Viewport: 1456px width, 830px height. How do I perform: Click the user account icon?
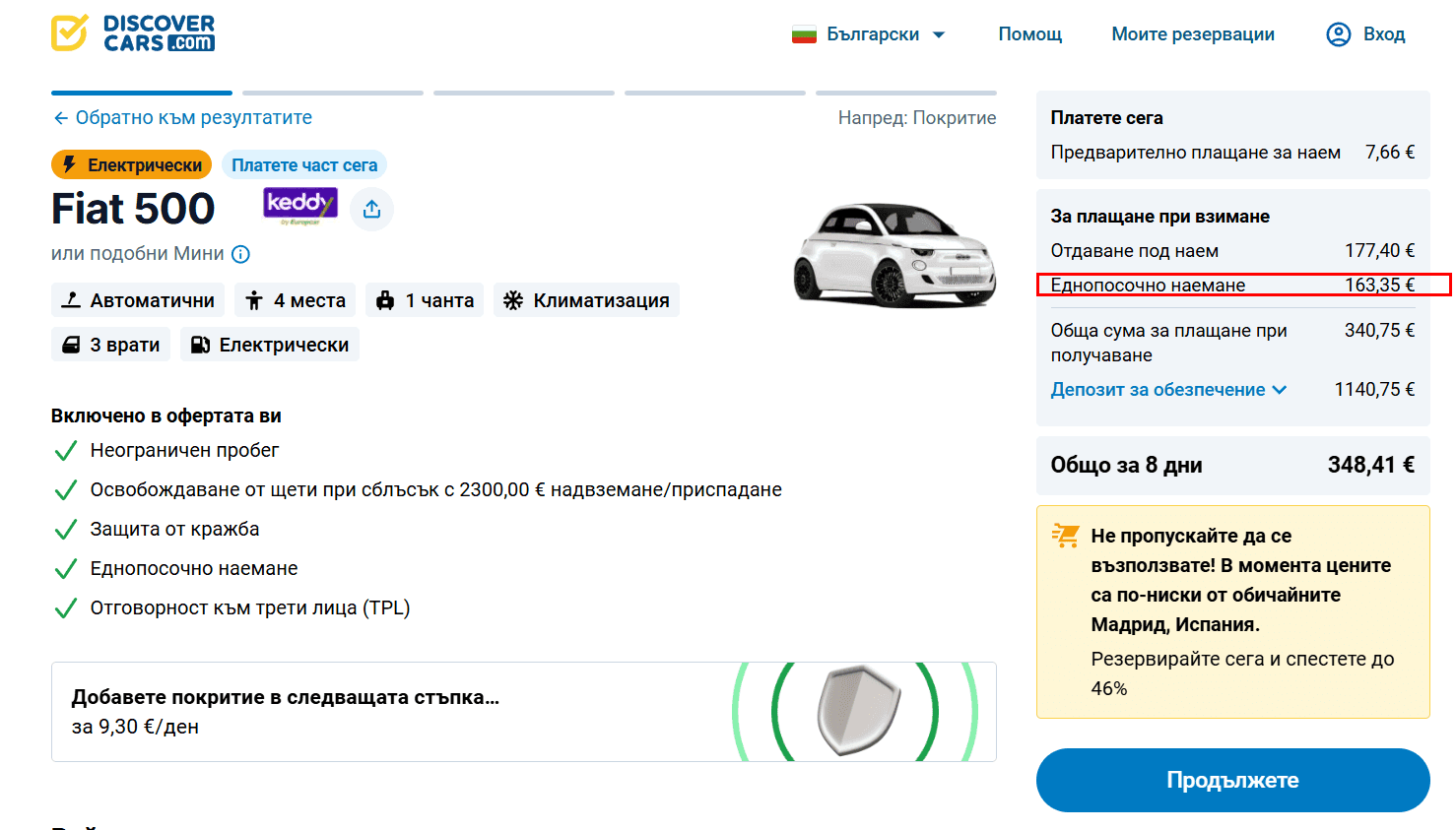click(1339, 34)
